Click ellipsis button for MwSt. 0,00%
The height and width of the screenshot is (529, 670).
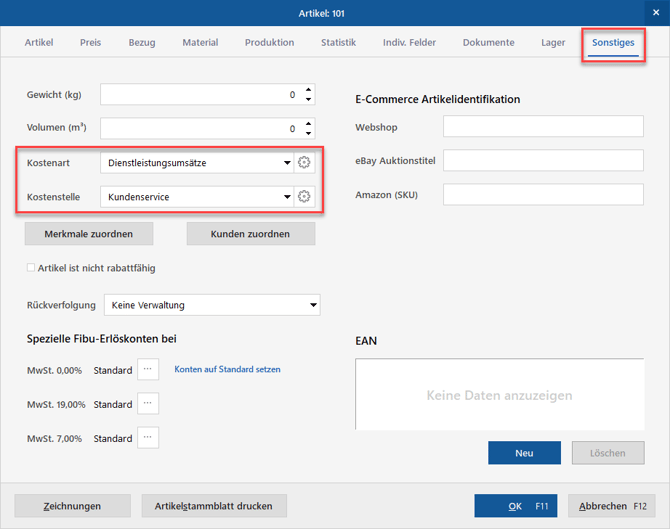coord(148,370)
